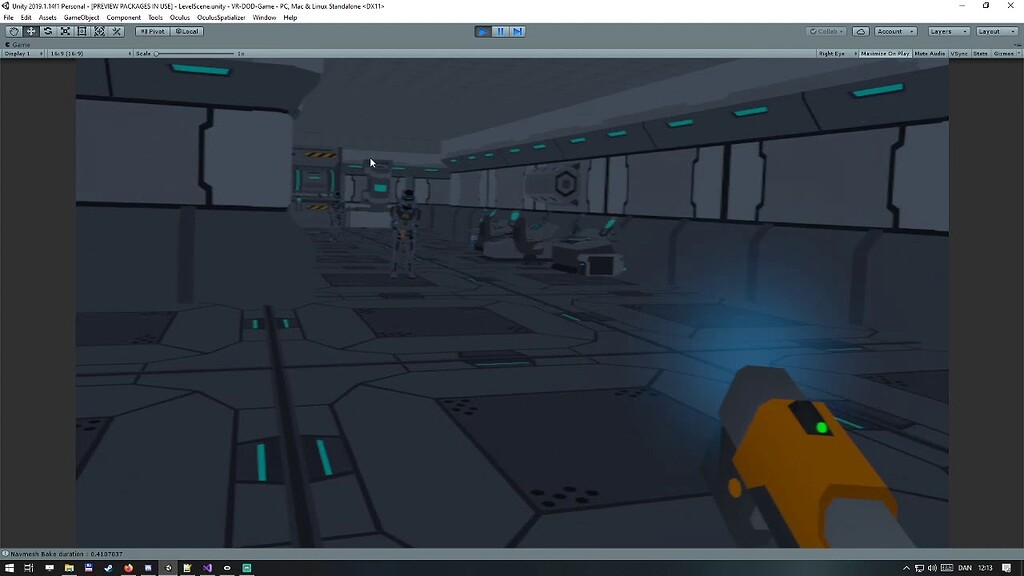The height and width of the screenshot is (576, 1024).
Task: Toggle Local handle rotation mode
Action: tap(188, 31)
